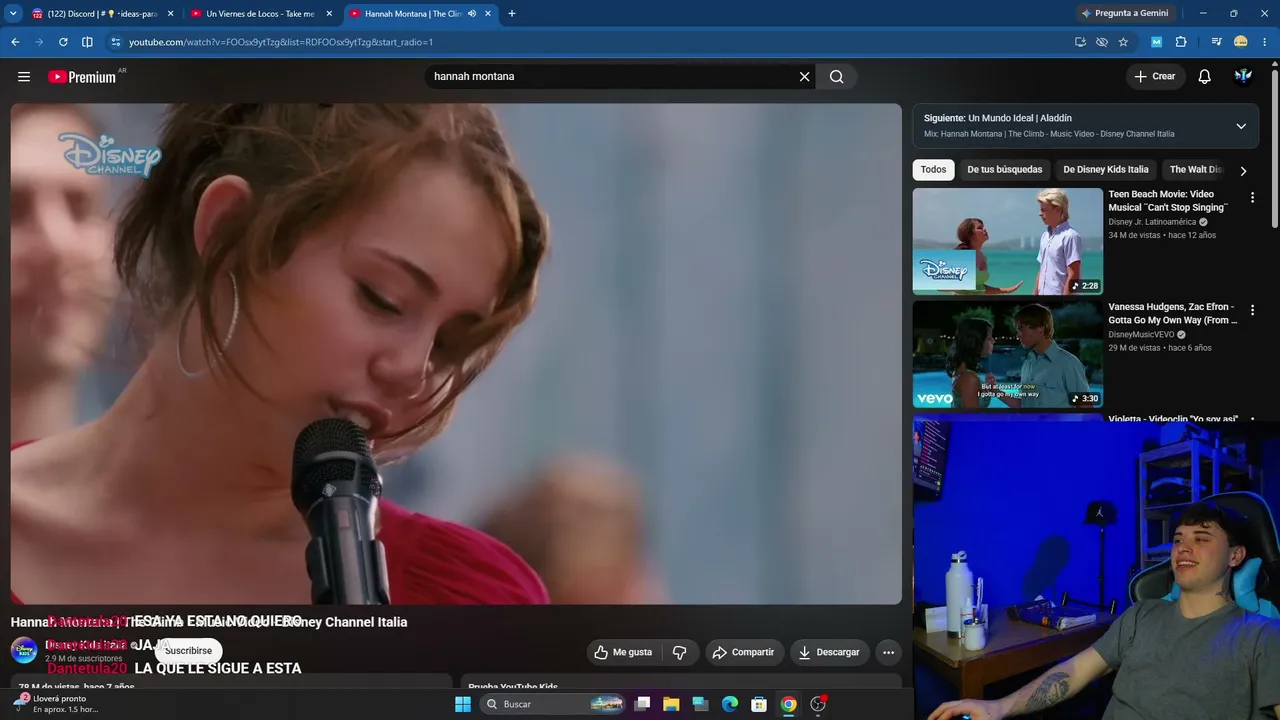Click the Suscribirse button

[188, 651]
